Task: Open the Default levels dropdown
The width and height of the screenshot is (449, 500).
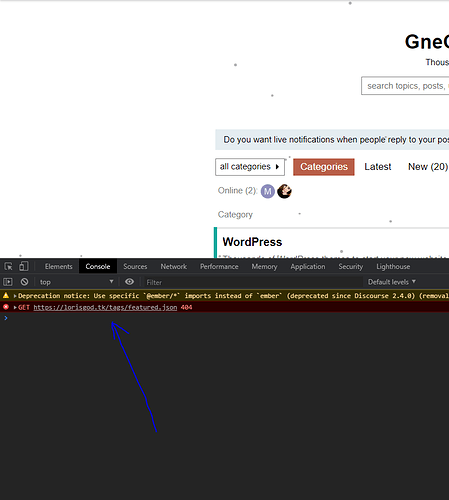Action: coord(392,282)
